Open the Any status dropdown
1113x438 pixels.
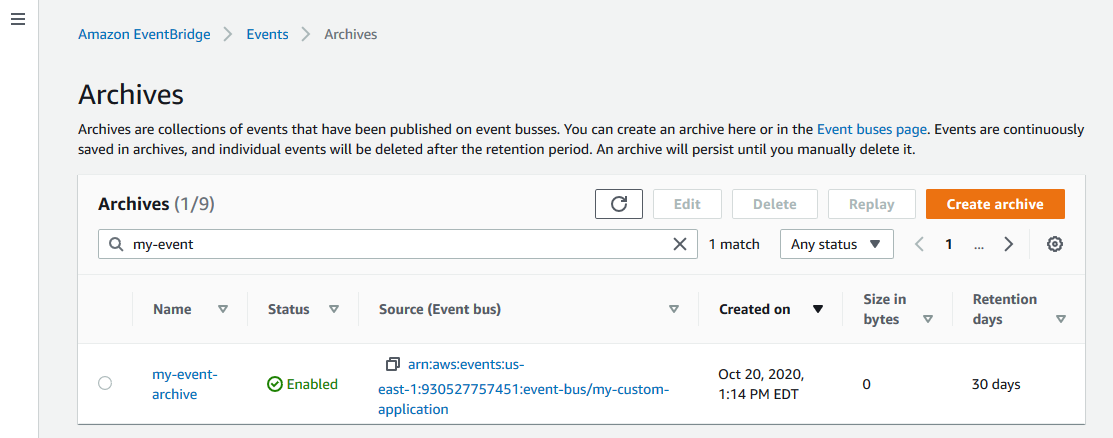click(836, 244)
